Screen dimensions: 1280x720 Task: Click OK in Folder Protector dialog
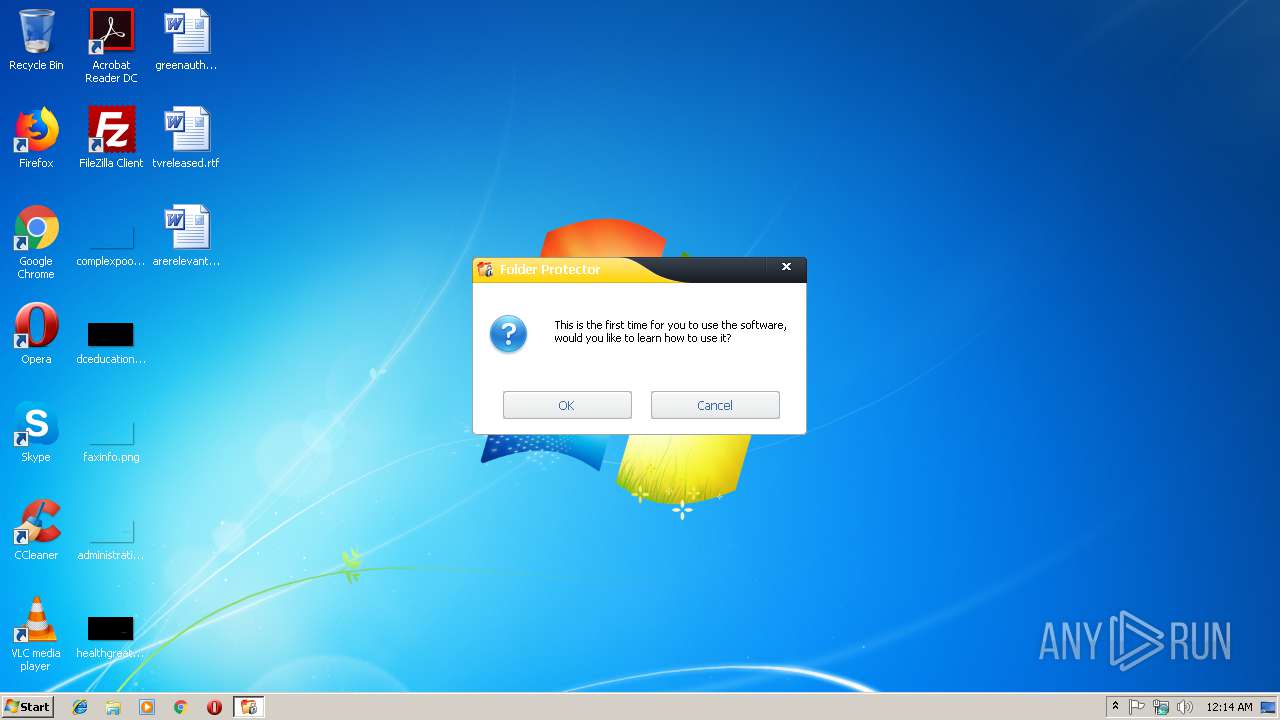(567, 405)
